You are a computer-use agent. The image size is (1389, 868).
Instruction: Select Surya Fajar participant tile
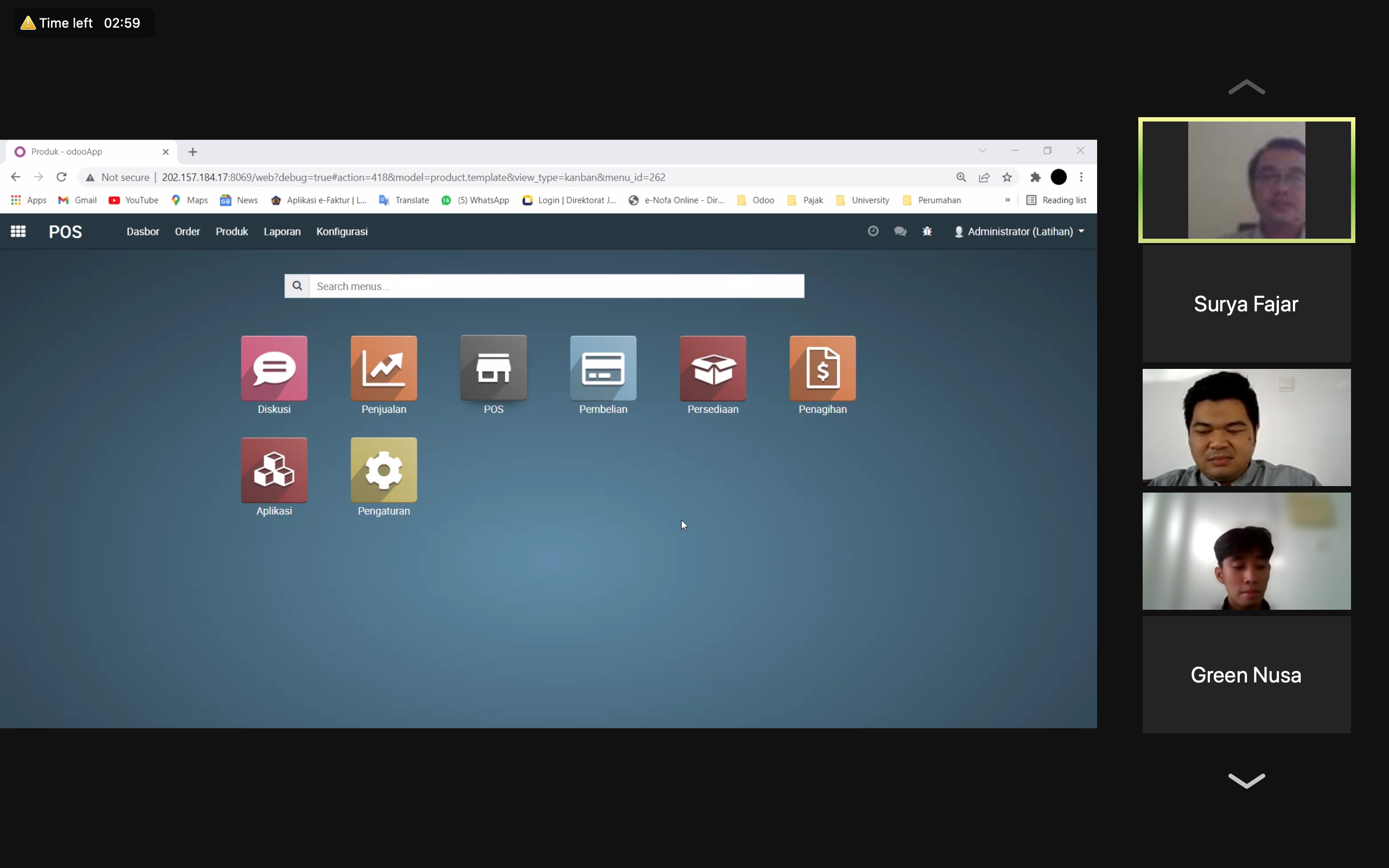click(1246, 304)
